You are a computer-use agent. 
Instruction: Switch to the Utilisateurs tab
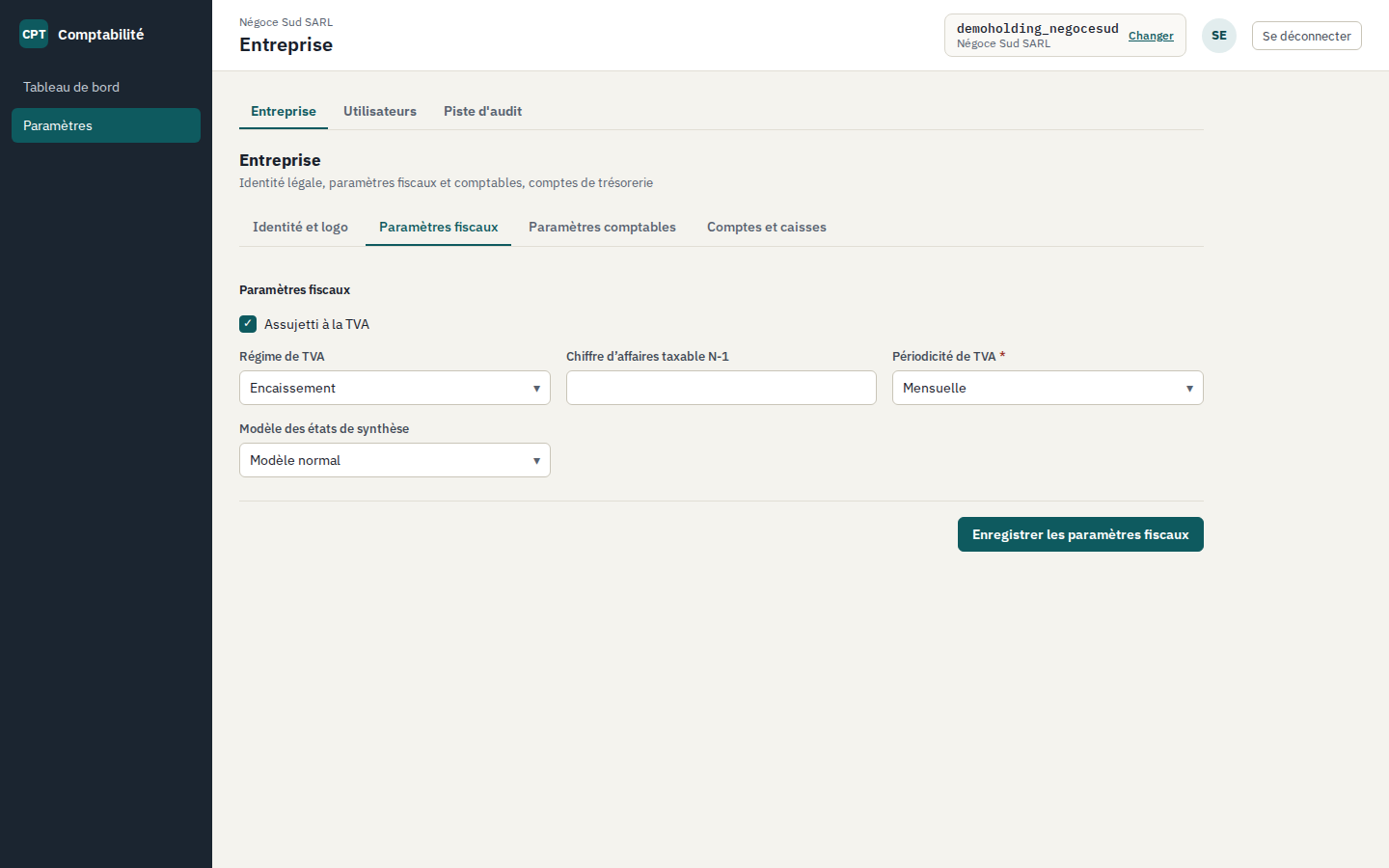[380, 111]
